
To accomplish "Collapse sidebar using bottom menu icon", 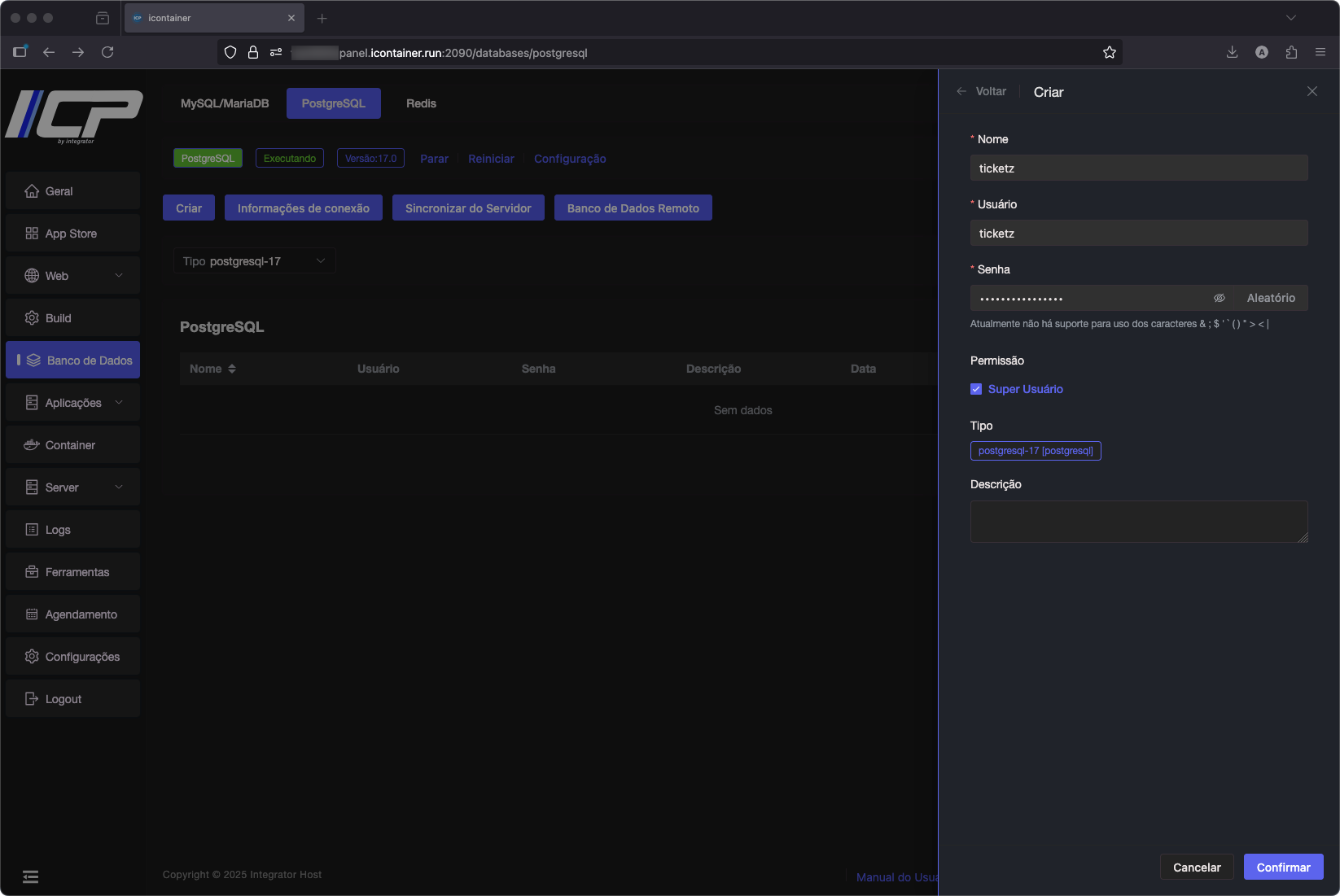I will click(x=30, y=876).
